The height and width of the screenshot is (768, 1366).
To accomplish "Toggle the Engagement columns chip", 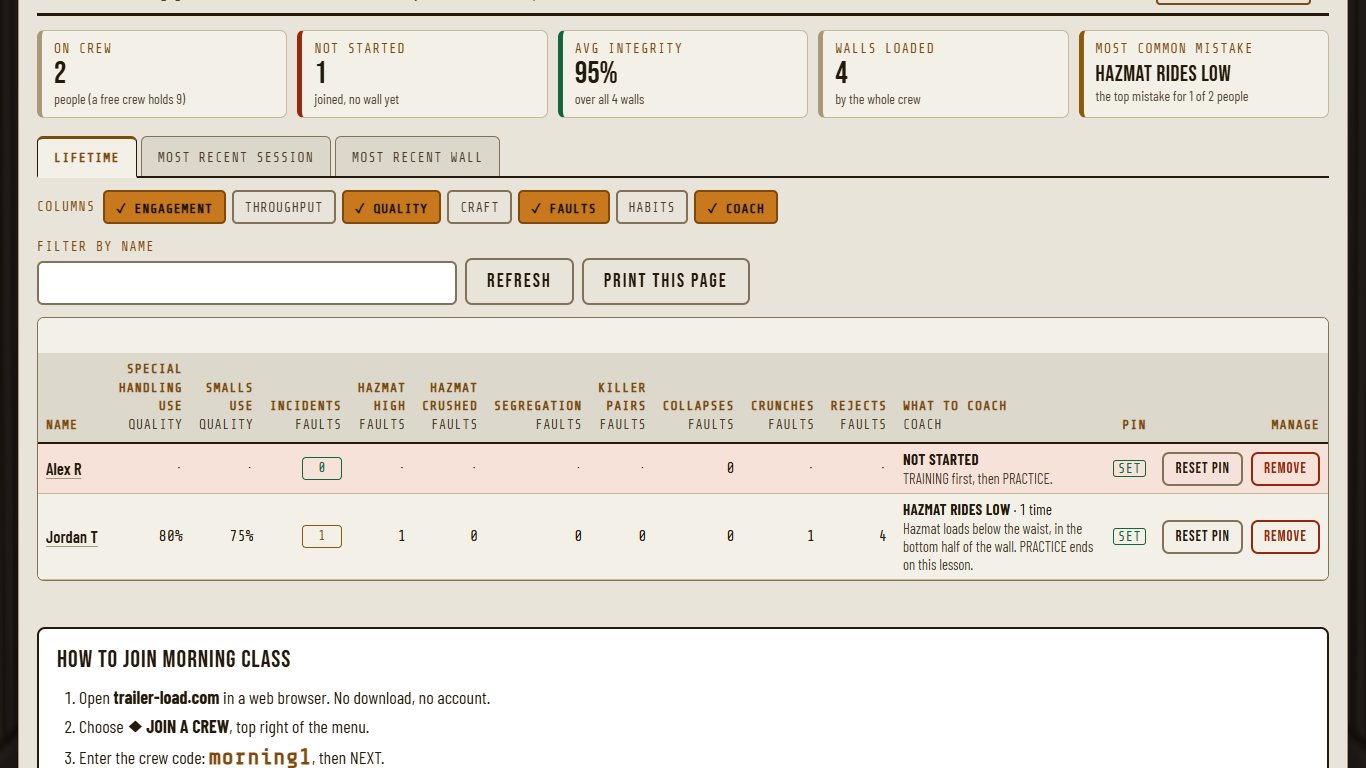I will [164, 207].
